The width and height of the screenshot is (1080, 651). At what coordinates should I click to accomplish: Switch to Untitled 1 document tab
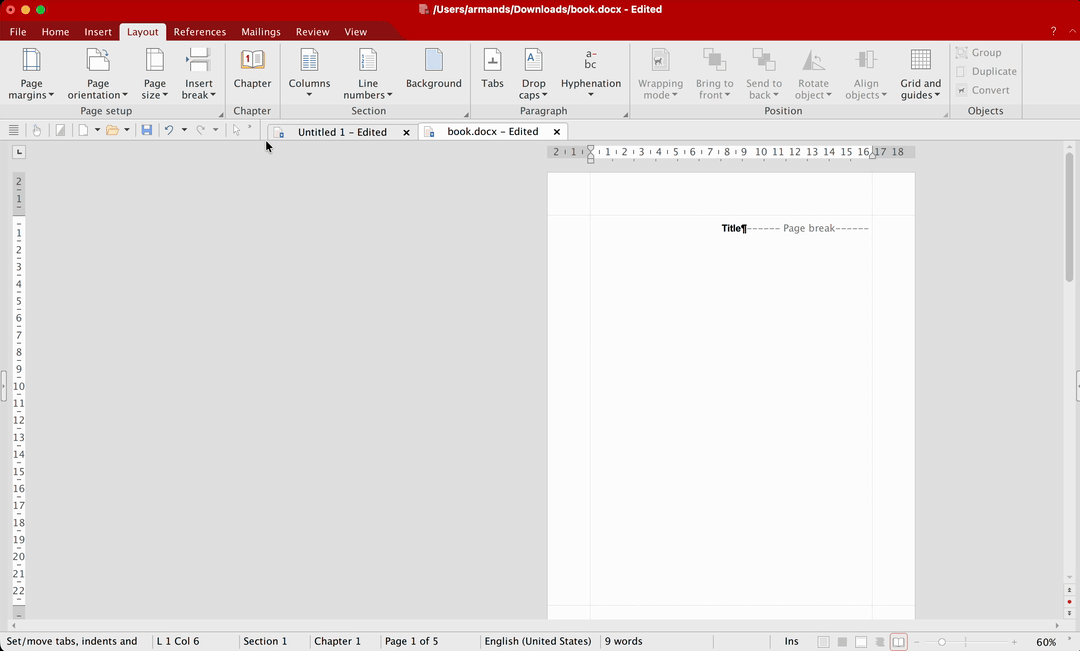(x=341, y=132)
